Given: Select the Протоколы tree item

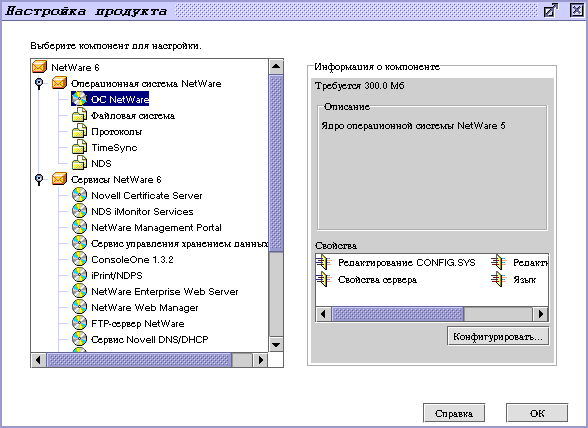Looking at the screenshot, I should click(117, 132).
